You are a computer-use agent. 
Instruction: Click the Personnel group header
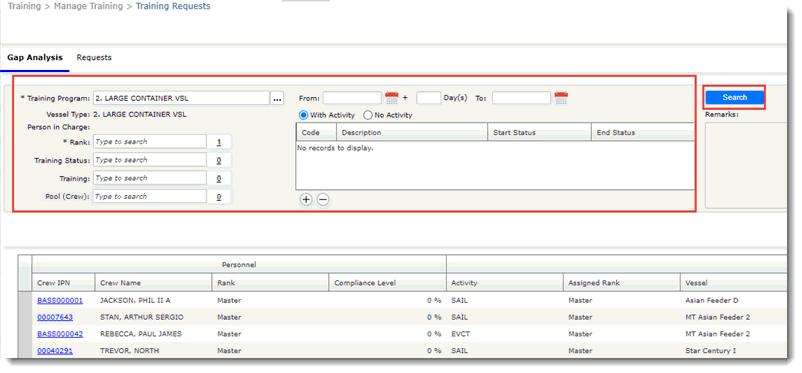pos(239,265)
